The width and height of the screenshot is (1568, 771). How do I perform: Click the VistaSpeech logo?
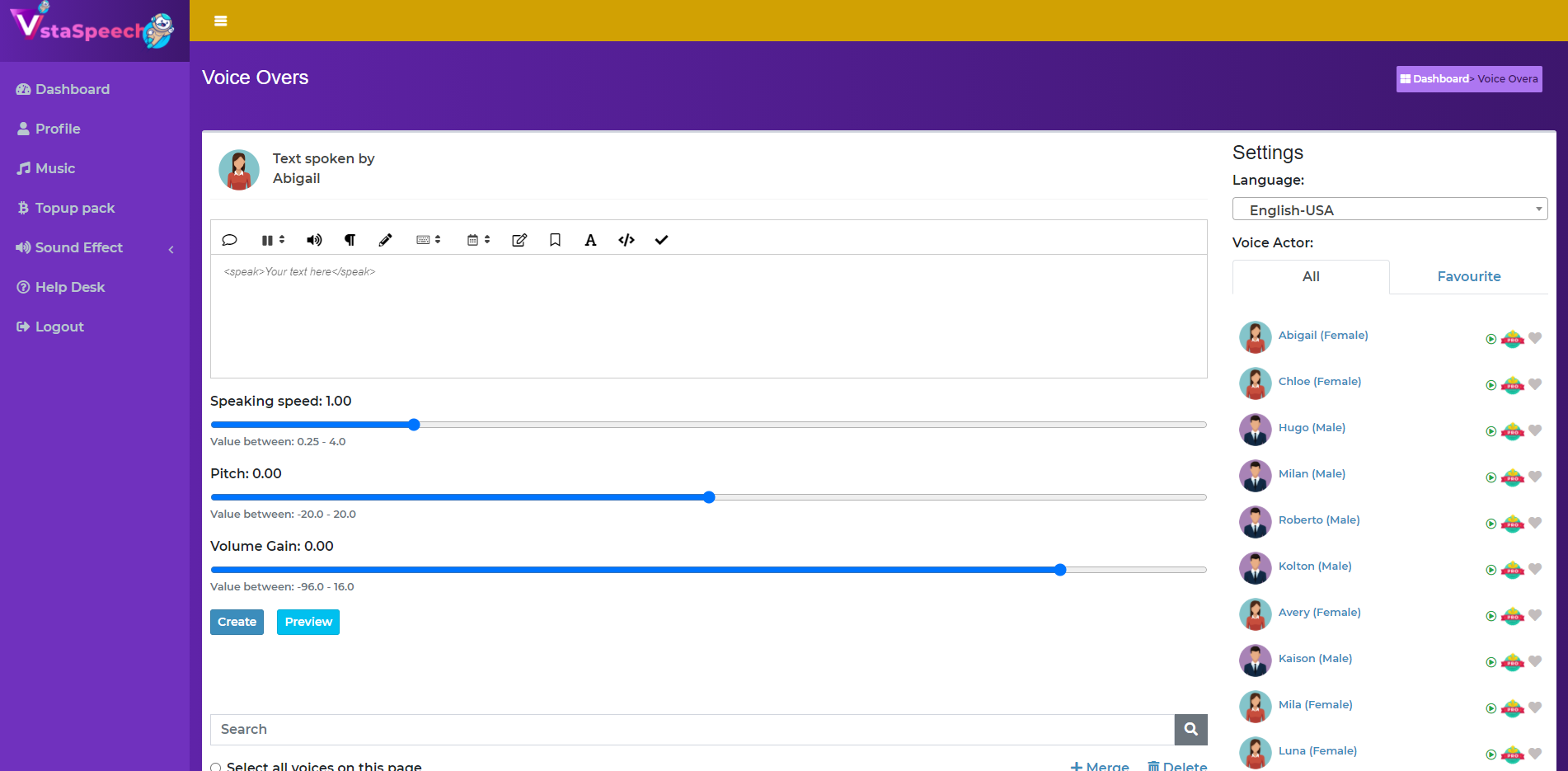[x=92, y=26]
